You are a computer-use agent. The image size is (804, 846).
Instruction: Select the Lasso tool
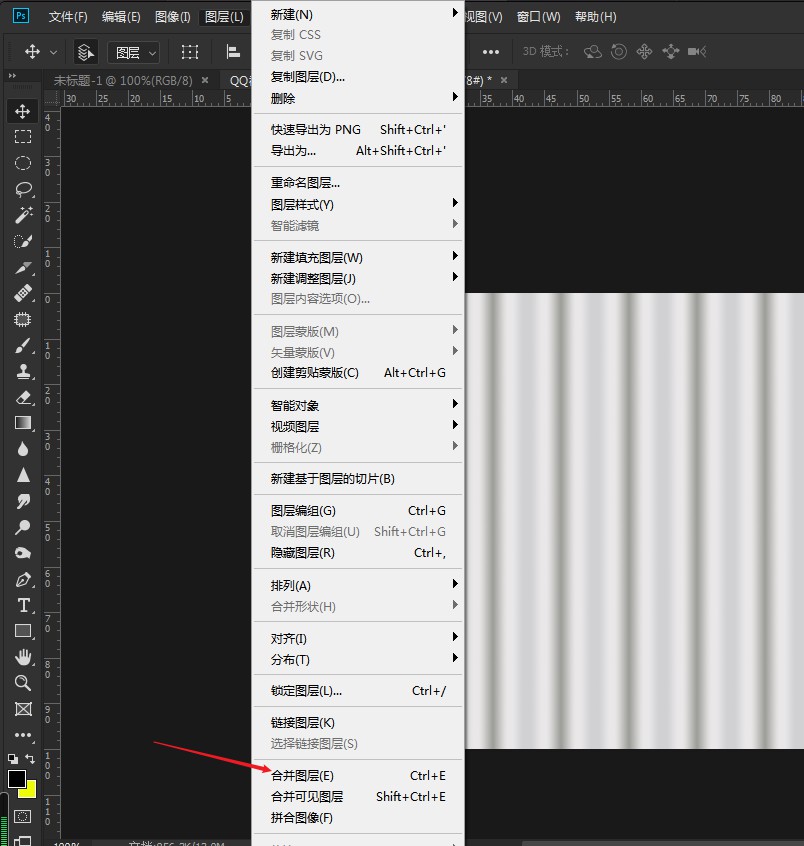(23, 189)
